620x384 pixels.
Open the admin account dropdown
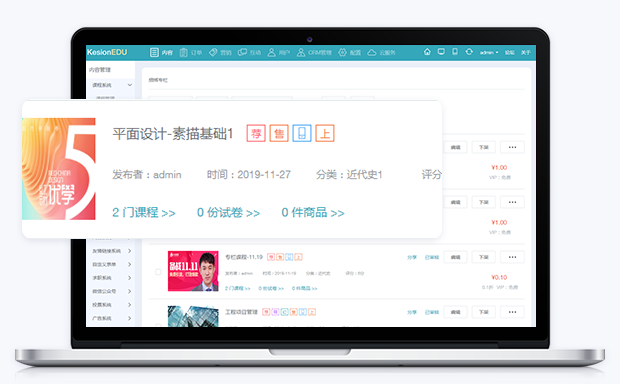[489, 52]
